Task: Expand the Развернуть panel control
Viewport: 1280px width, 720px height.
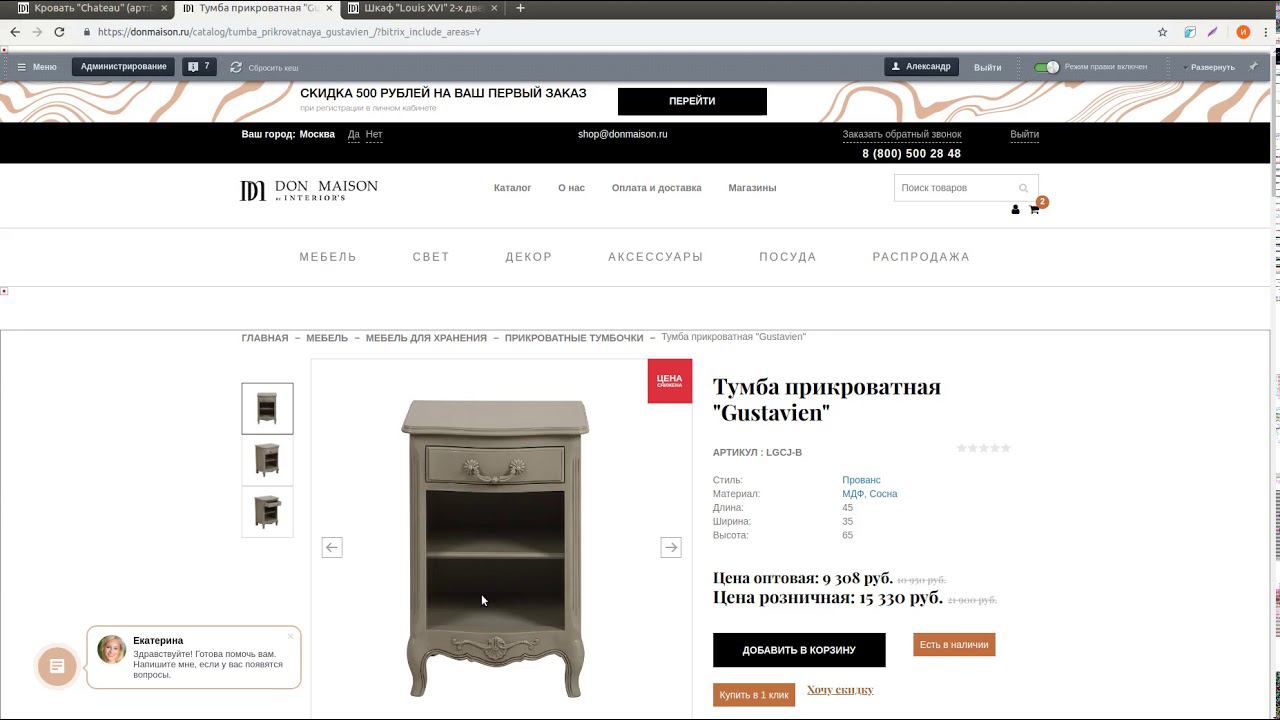Action: 1209,67
